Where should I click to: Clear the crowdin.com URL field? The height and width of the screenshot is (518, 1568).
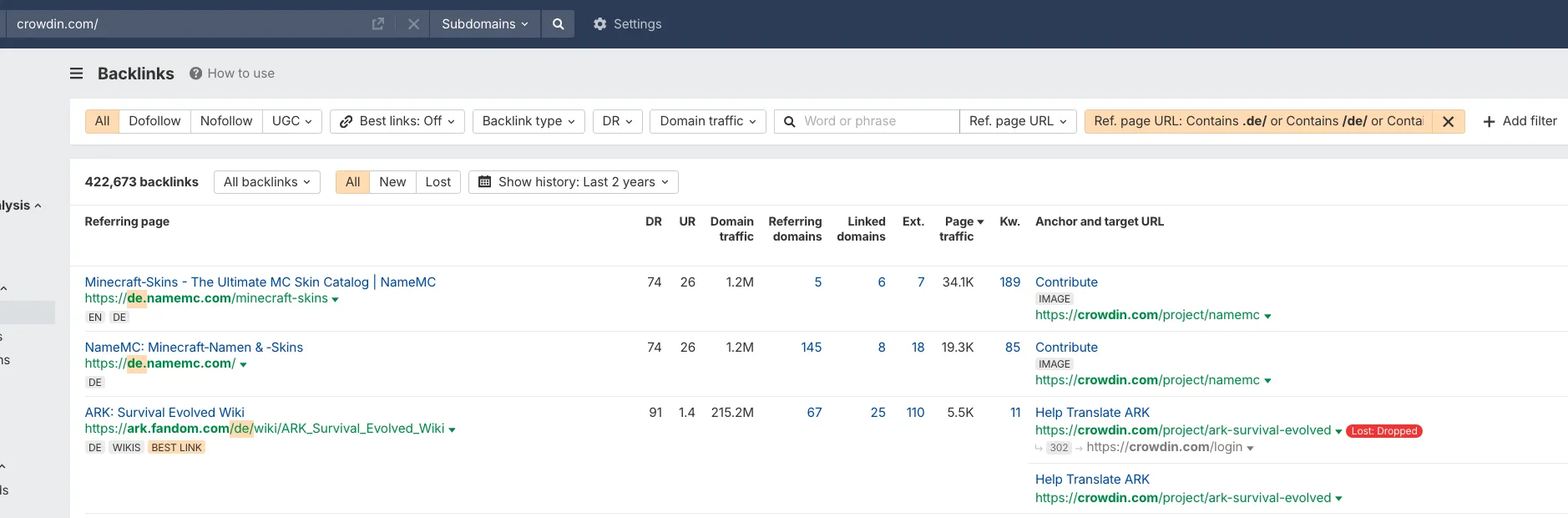413,24
